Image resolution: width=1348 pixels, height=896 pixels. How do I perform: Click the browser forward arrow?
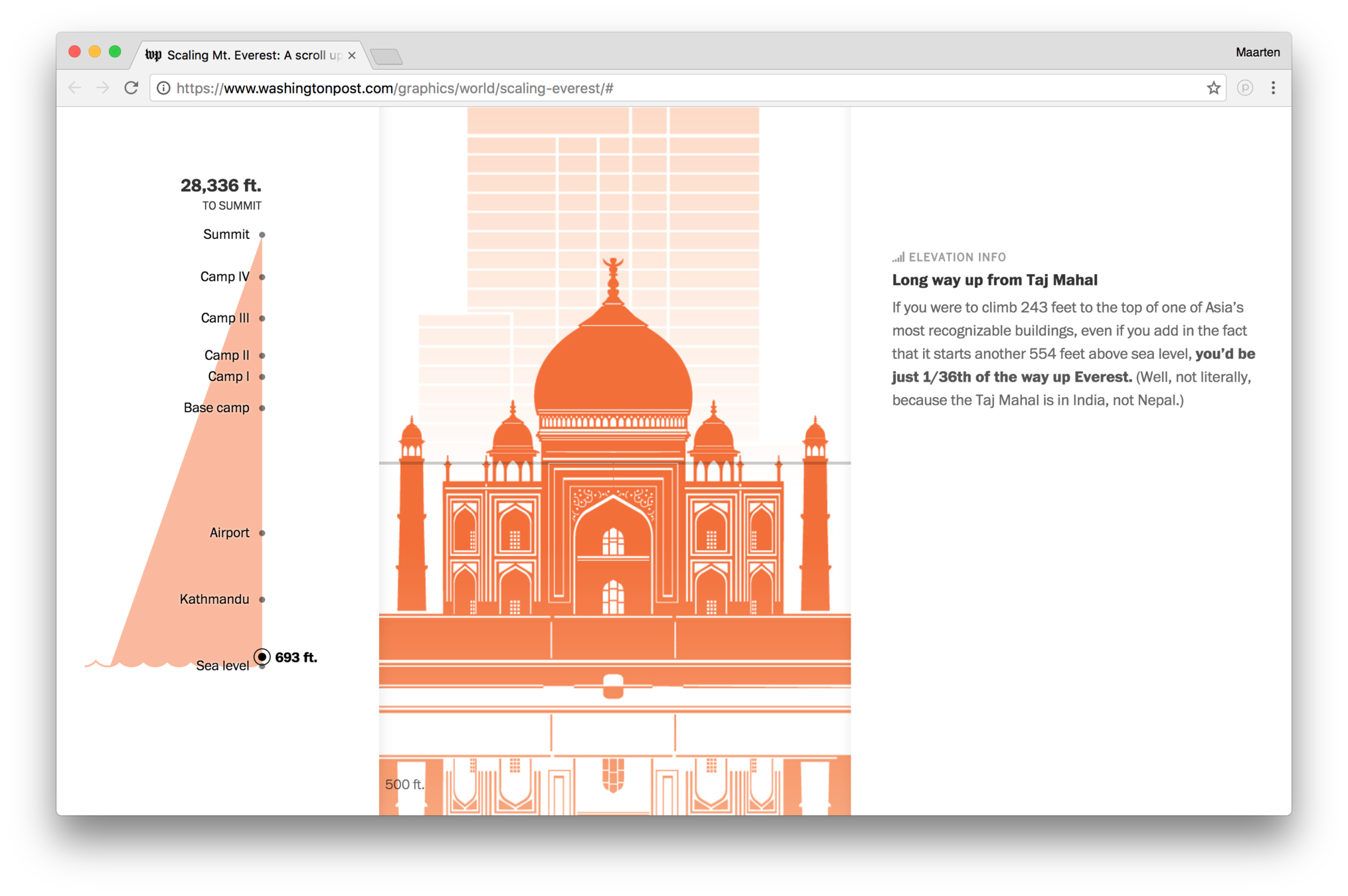[102, 88]
